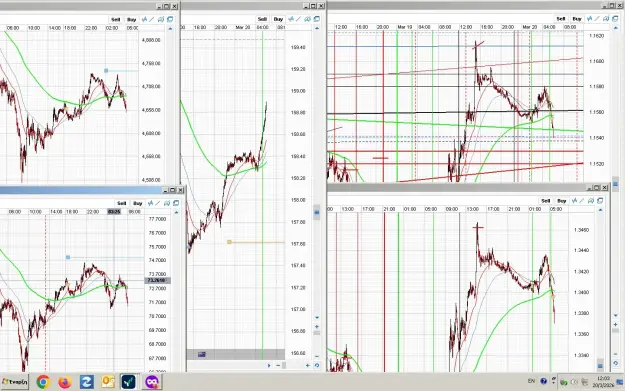
Task: Click right arrow on the 159.00 chart bottom bar
Action: 269,365
